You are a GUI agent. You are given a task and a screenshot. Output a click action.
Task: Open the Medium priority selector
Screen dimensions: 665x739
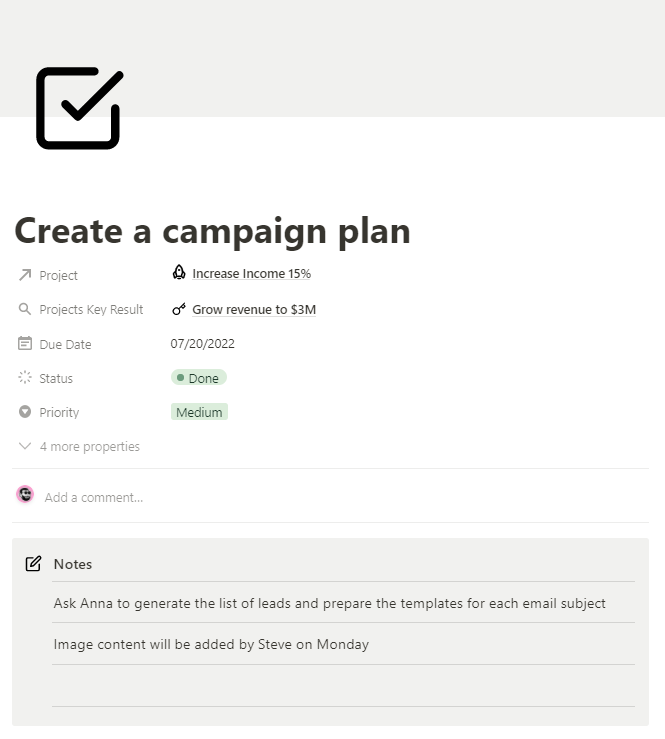(199, 412)
